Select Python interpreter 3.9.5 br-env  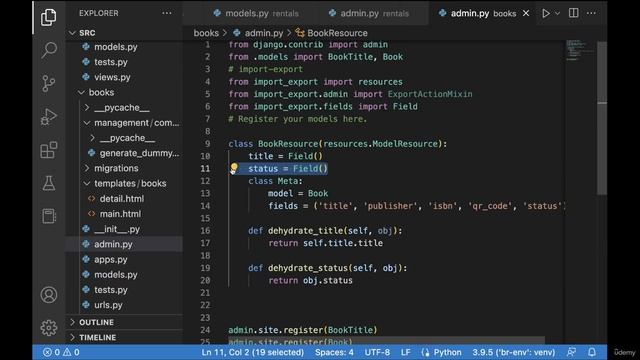[x=513, y=352]
